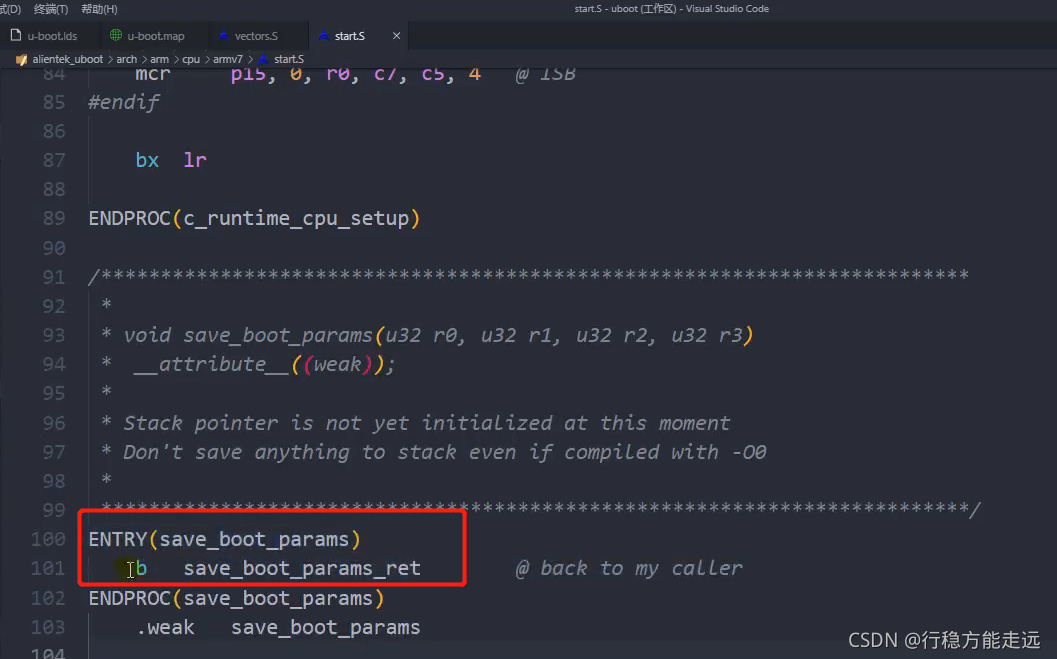
Task: Open the cpu breadcrumb segment
Action: click(191, 59)
